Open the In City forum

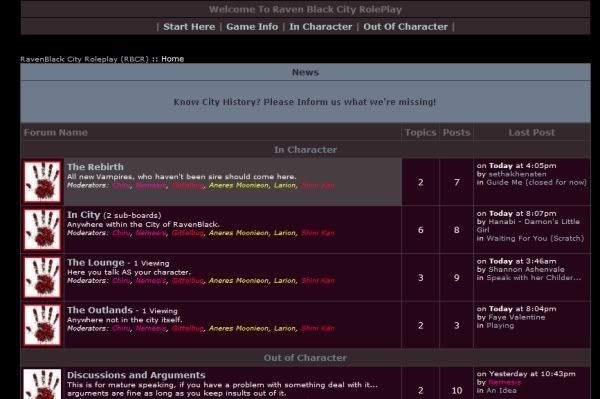click(83, 215)
